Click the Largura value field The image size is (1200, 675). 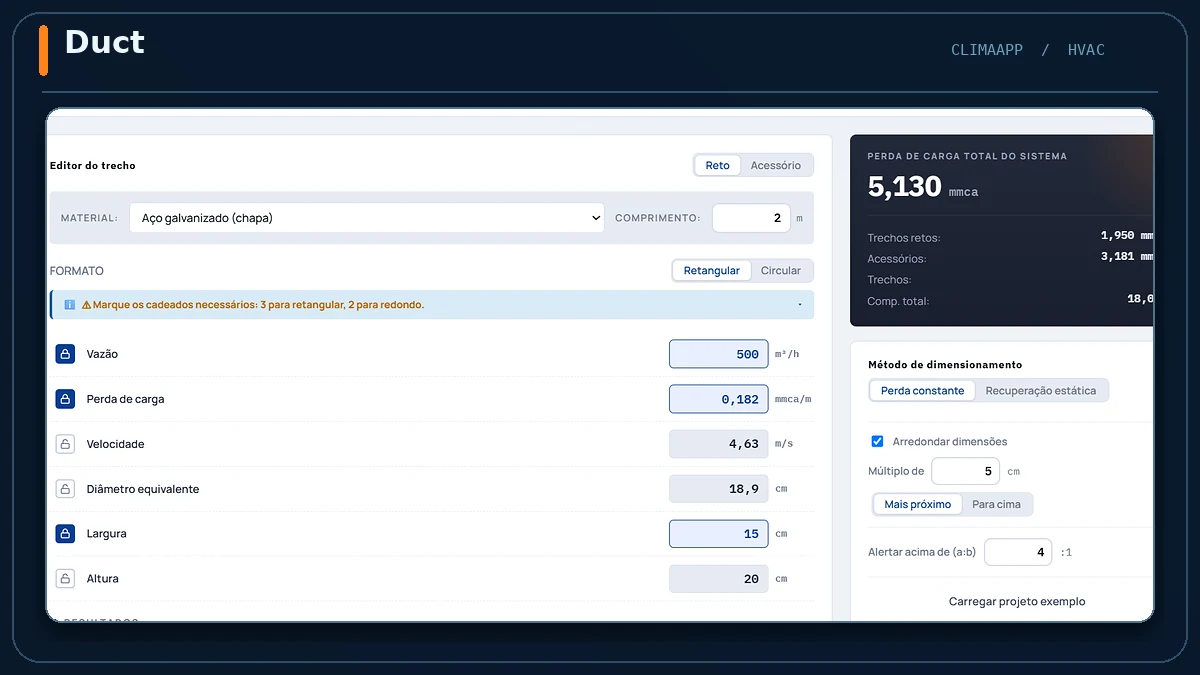(719, 534)
